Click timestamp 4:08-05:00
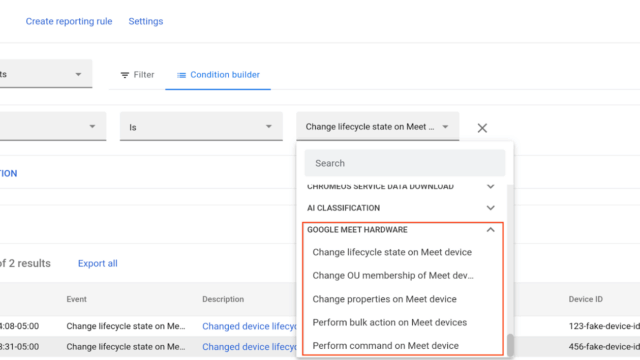Screen dimensions: 640x360 click(20, 326)
